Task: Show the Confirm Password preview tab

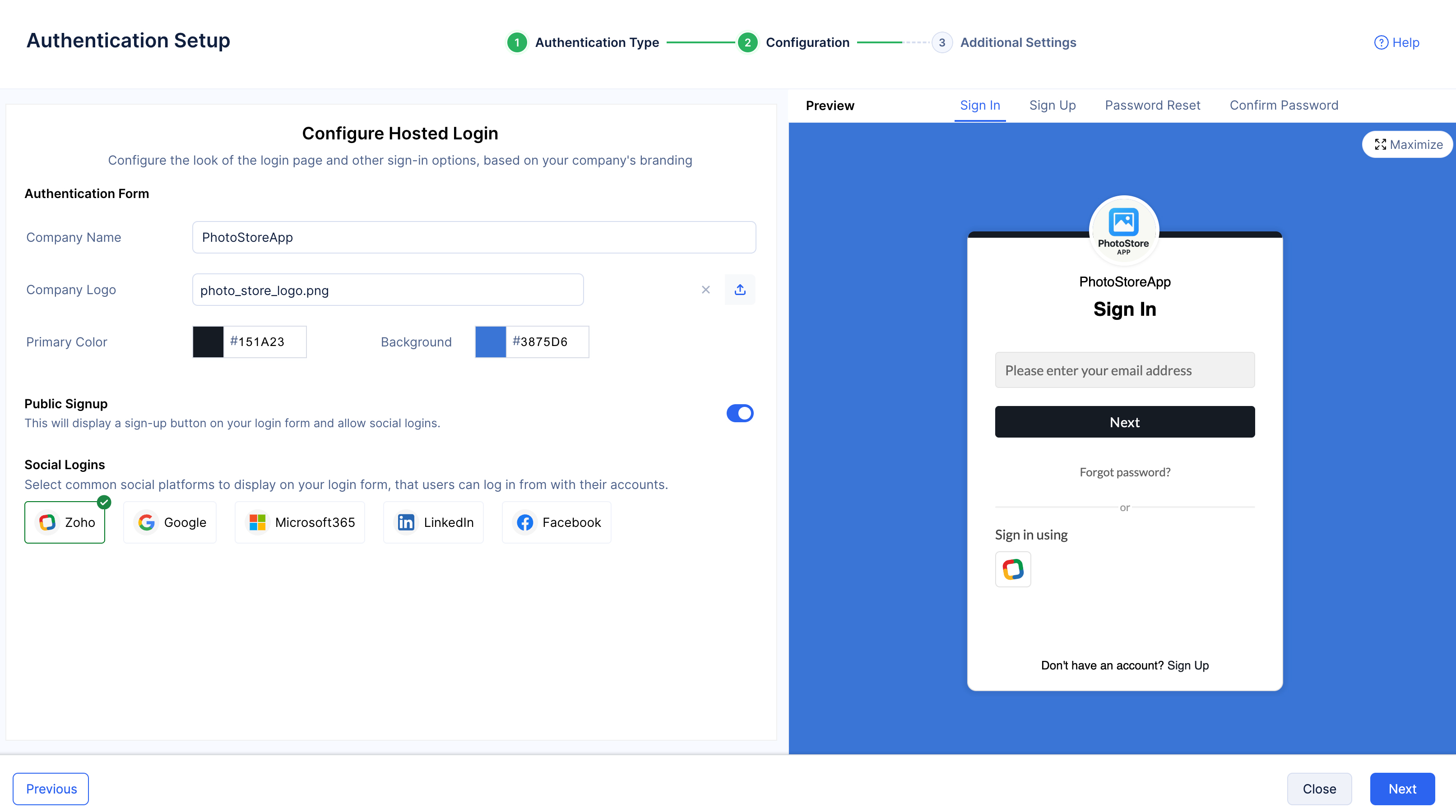Action: tap(1284, 105)
